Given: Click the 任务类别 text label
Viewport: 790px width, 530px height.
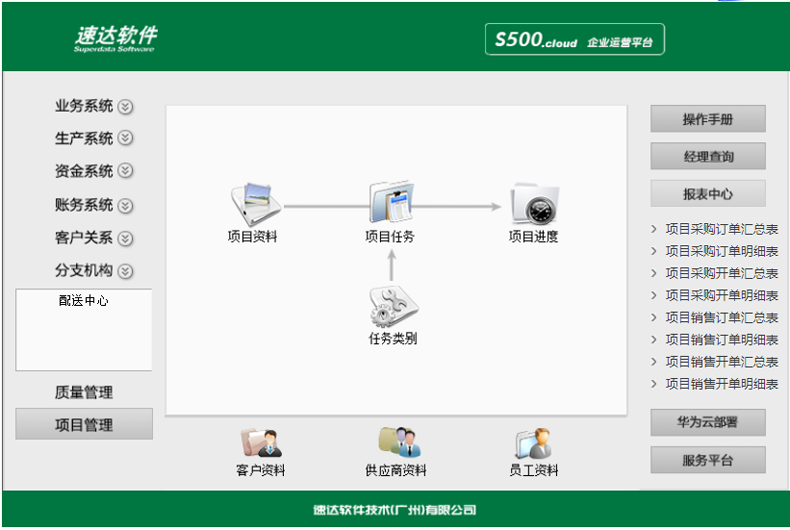Looking at the screenshot, I should pyautogui.click(x=393, y=339).
